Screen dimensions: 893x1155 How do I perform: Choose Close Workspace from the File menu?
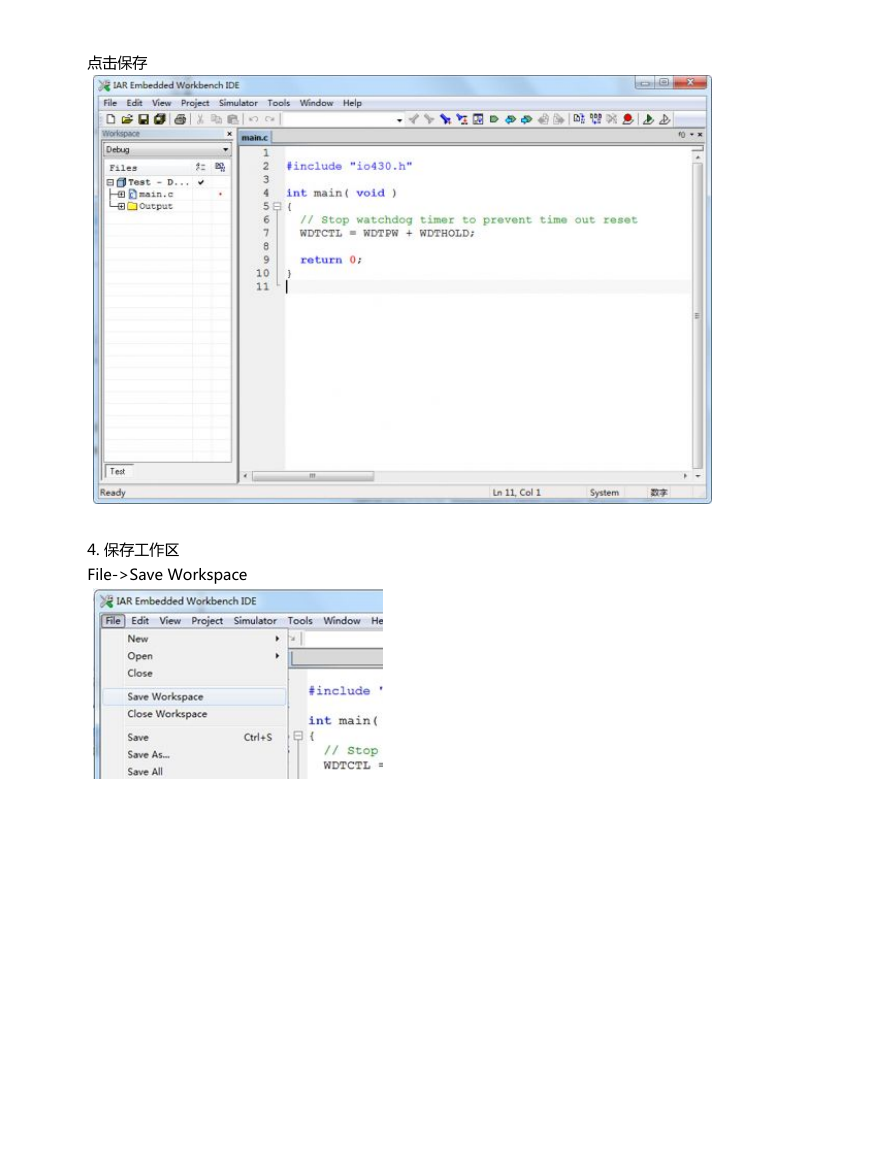click(194, 714)
